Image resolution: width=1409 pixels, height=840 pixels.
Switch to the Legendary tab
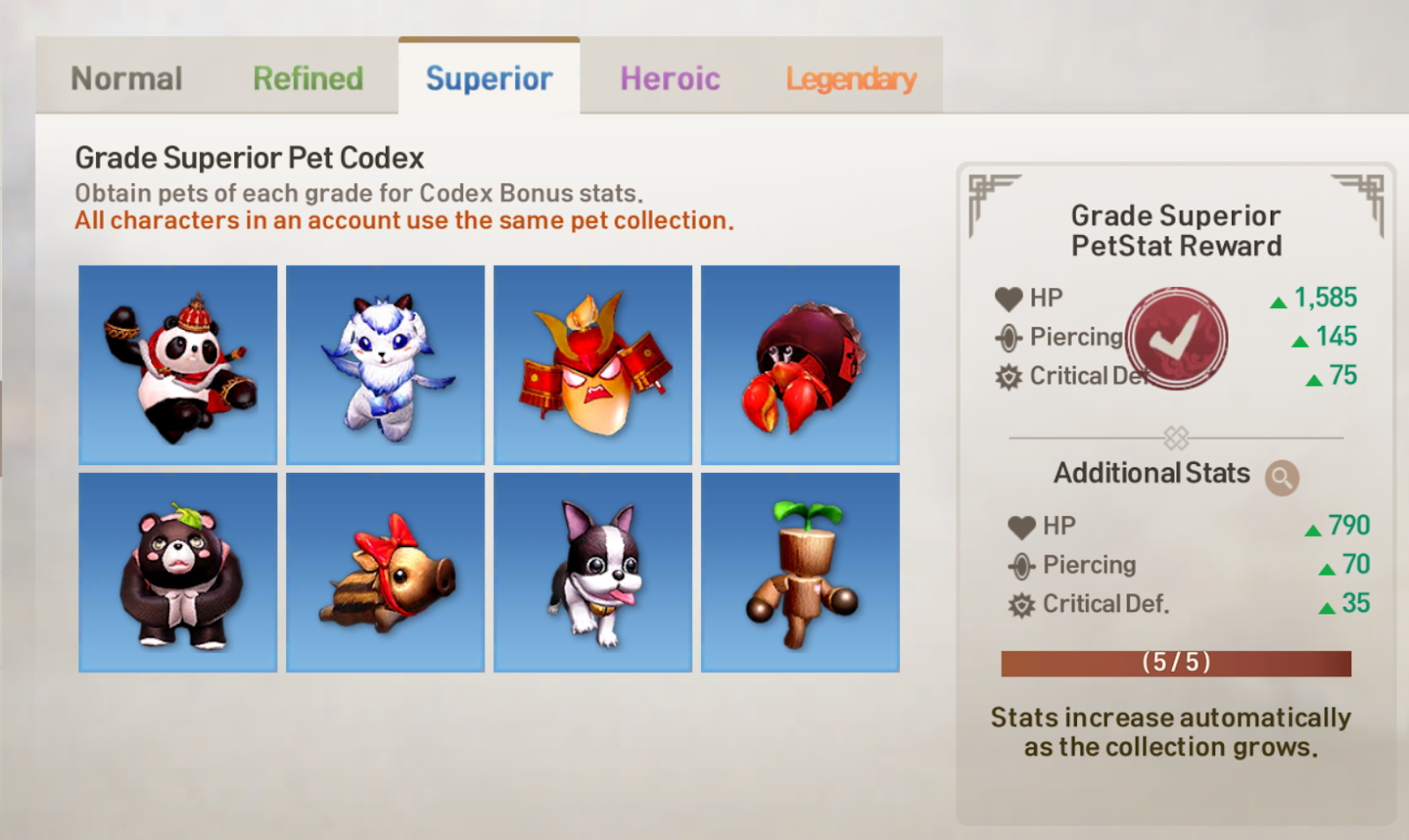(x=852, y=78)
